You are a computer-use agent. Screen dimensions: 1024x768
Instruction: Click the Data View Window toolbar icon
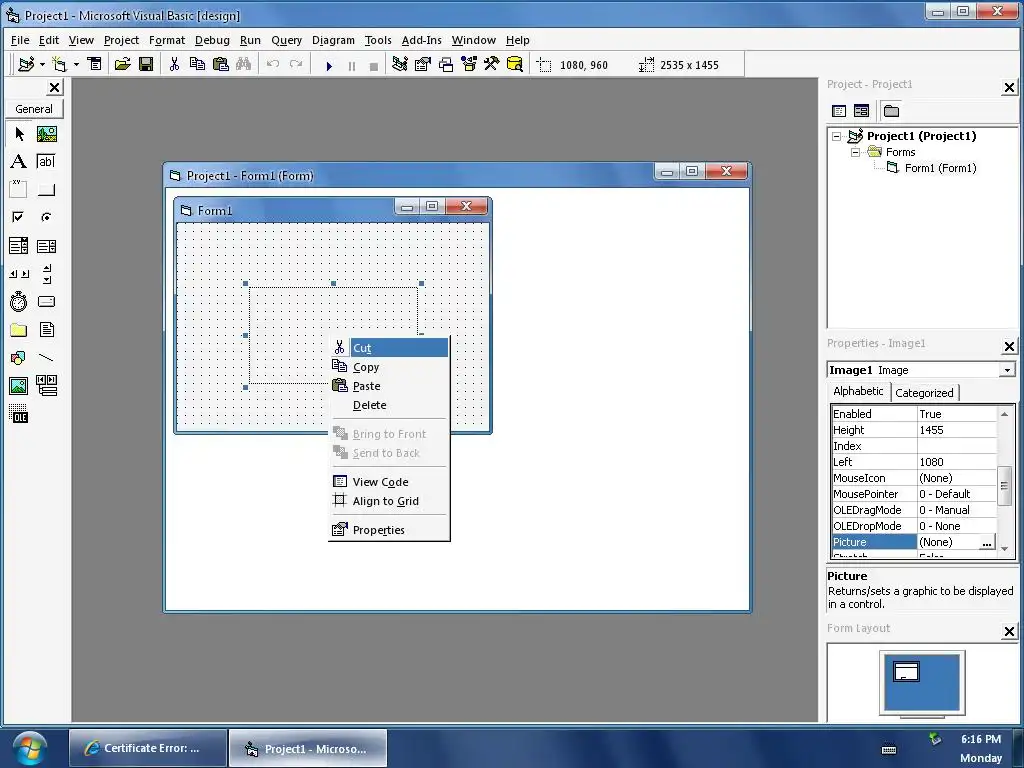click(515, 64)
